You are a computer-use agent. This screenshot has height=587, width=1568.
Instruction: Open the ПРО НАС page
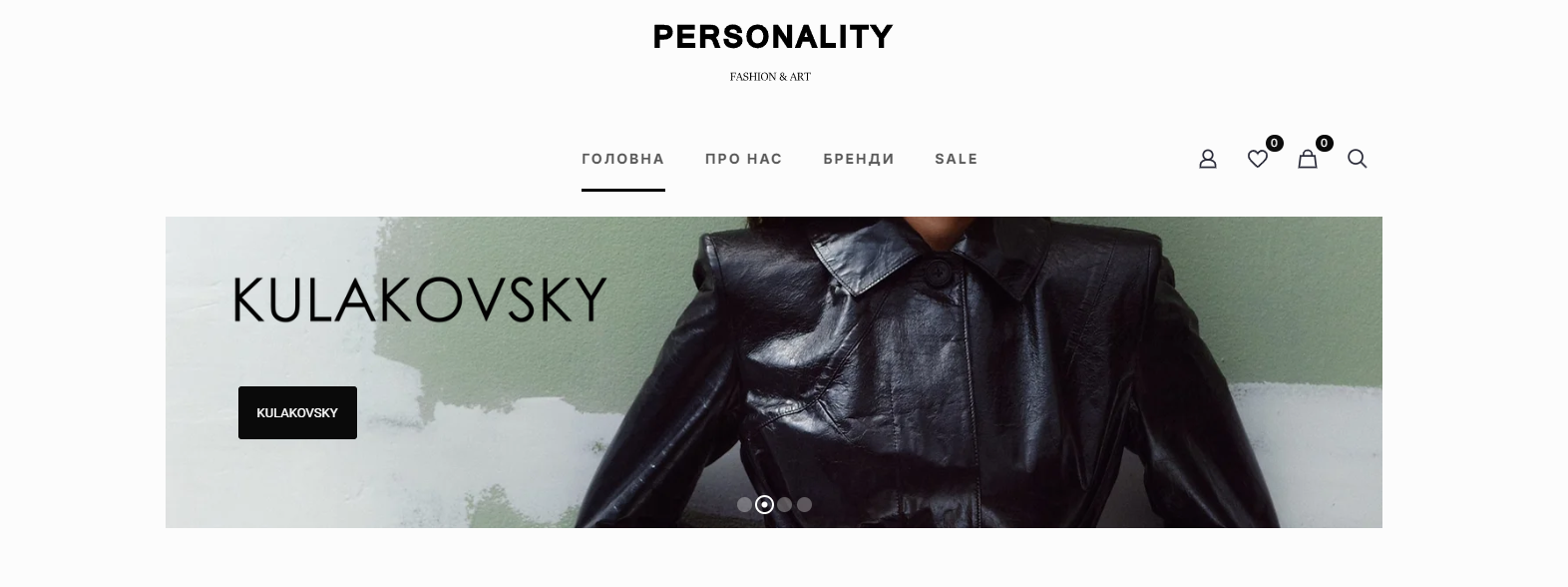tap(743, 159)
